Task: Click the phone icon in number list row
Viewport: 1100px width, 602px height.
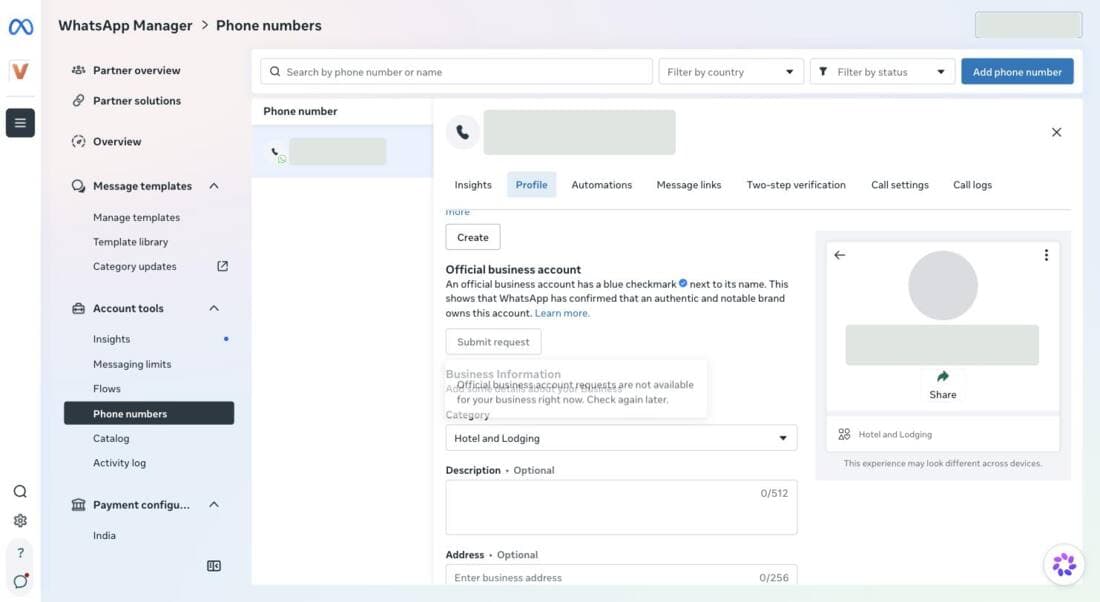Action: pos(275,151)
